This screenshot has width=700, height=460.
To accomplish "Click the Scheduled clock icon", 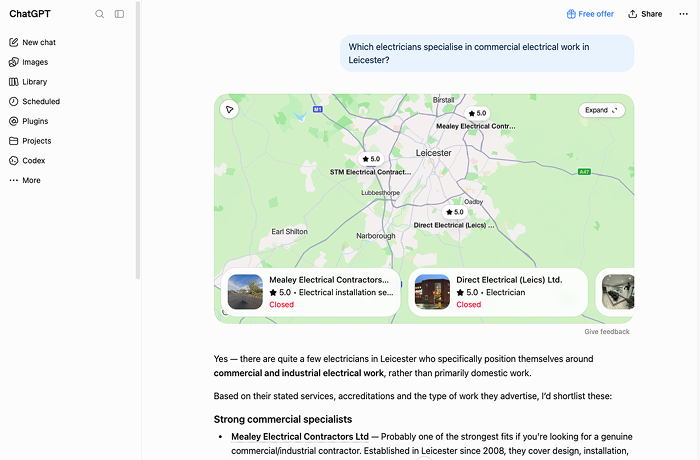I will pyautogui.click(x=14, y=101).
